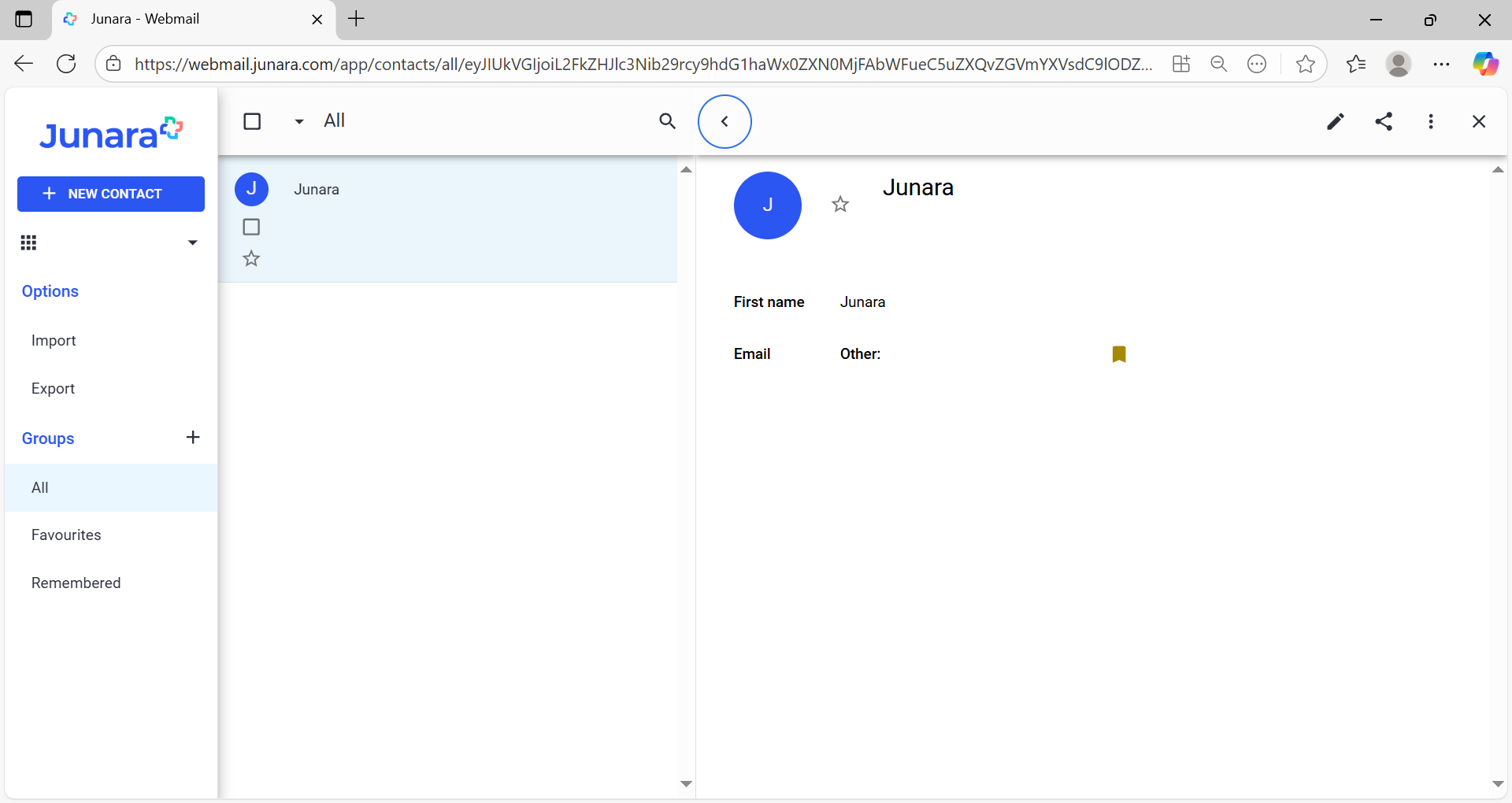
Task: Go back with the browser back arrow
Action: (24, 64)
